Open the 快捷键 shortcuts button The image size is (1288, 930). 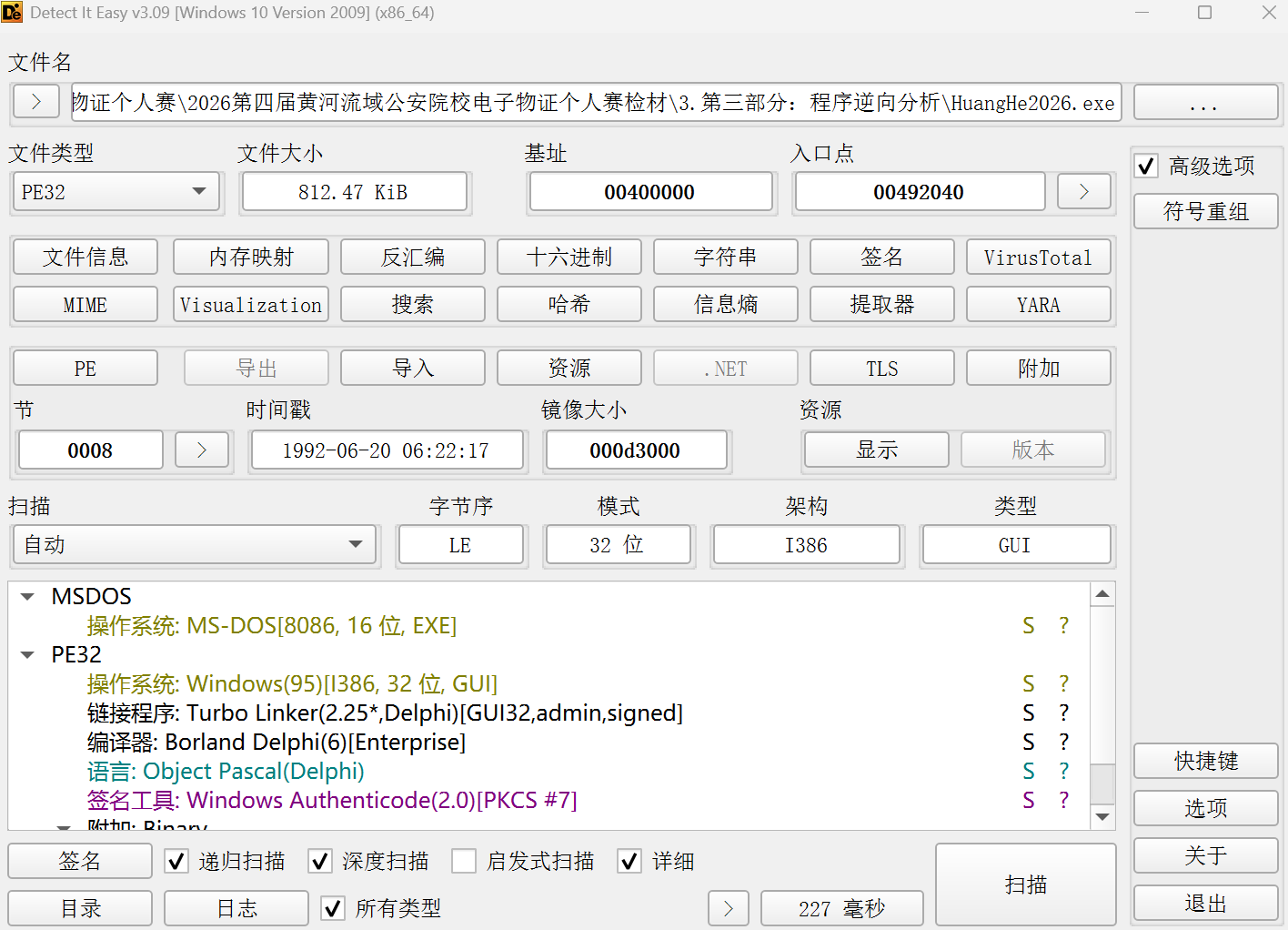(1206, 761)
